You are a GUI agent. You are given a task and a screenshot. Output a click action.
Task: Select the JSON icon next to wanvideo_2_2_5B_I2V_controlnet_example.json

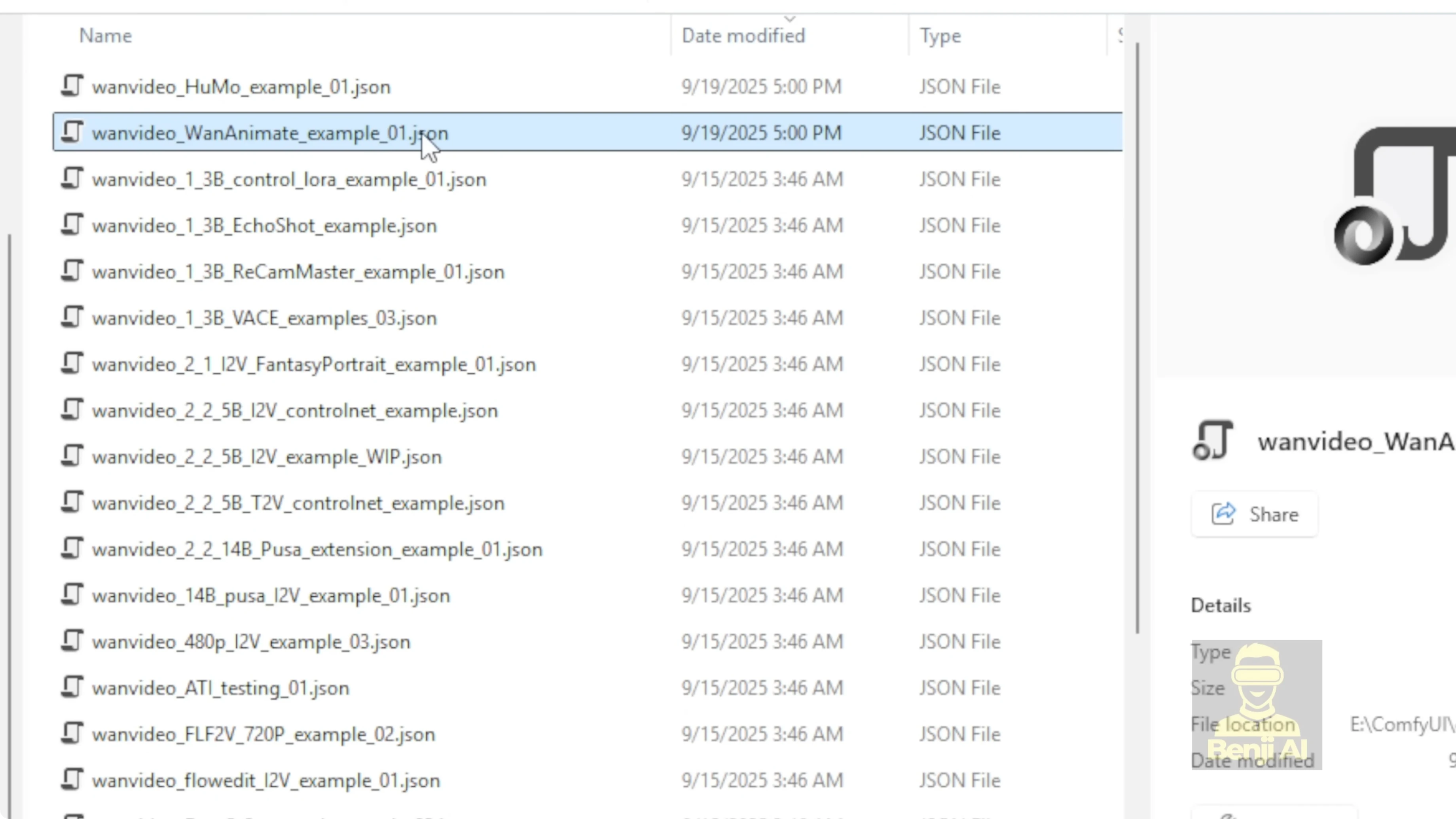point(72,410)
